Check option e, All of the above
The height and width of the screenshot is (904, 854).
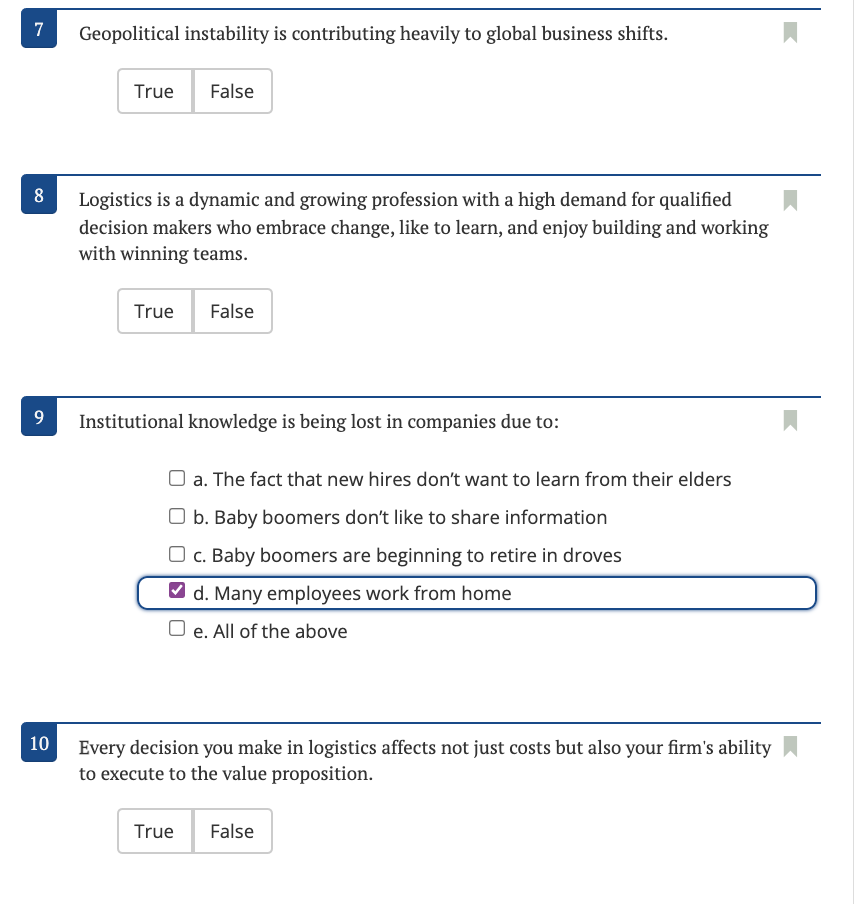[177, 630]
